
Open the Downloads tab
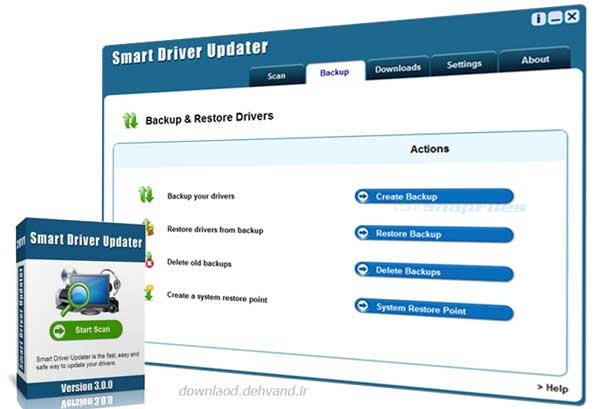[x=398, y=68]
